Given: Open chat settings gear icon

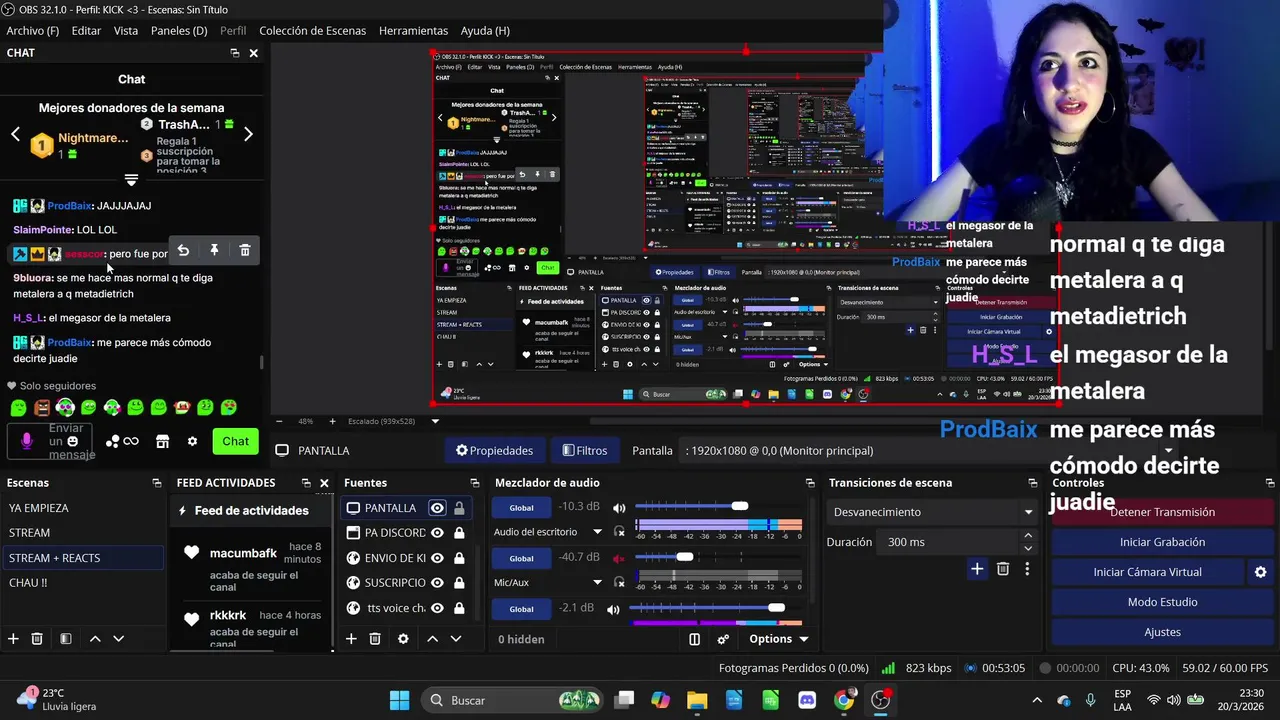Looking at the screenshot, I should [192, 441].
